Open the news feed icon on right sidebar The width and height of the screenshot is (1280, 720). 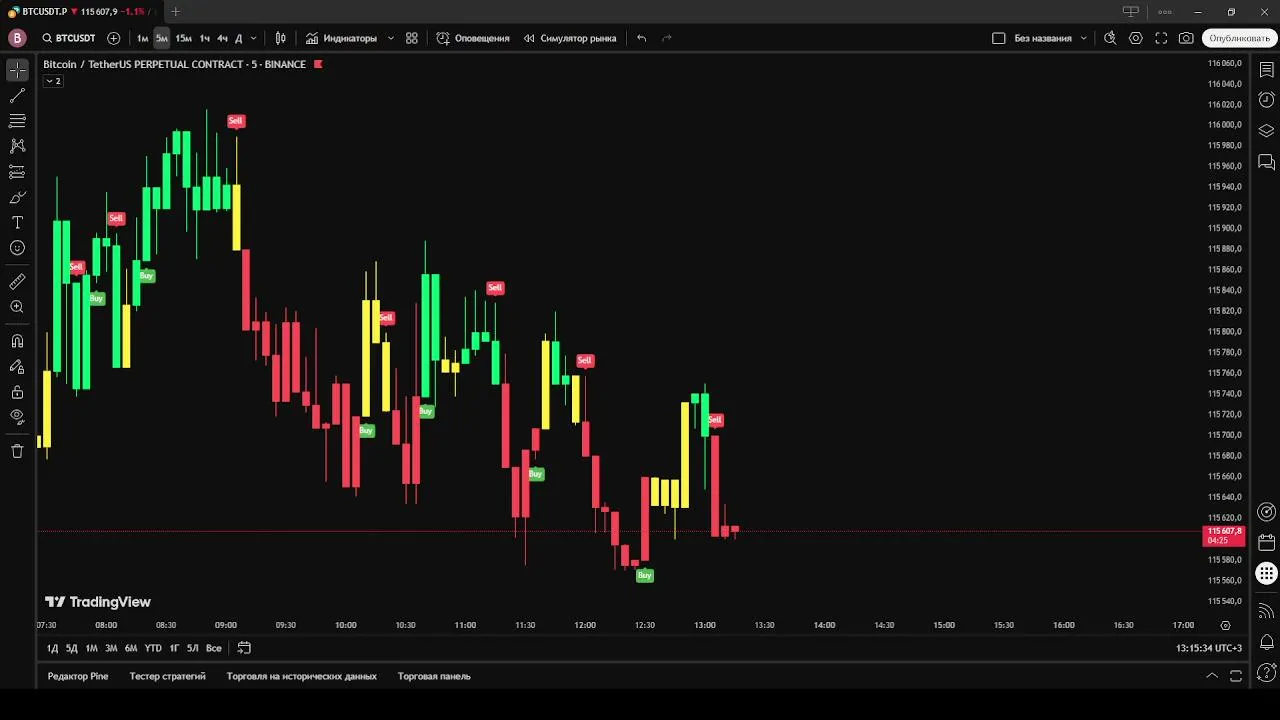pos(1266,611)
